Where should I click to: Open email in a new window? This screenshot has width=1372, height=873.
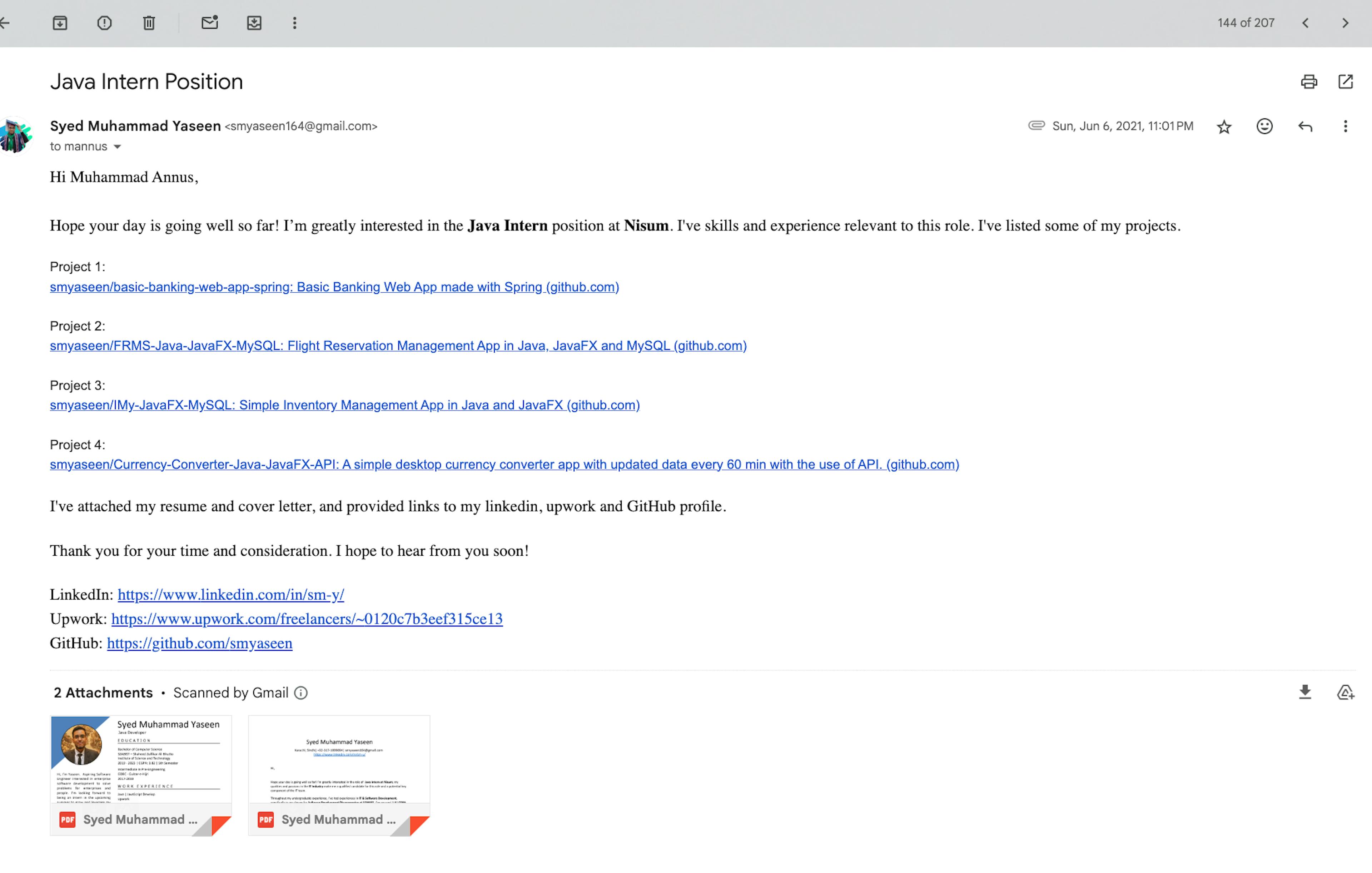pyautogui.click(x=1346, y=81)
